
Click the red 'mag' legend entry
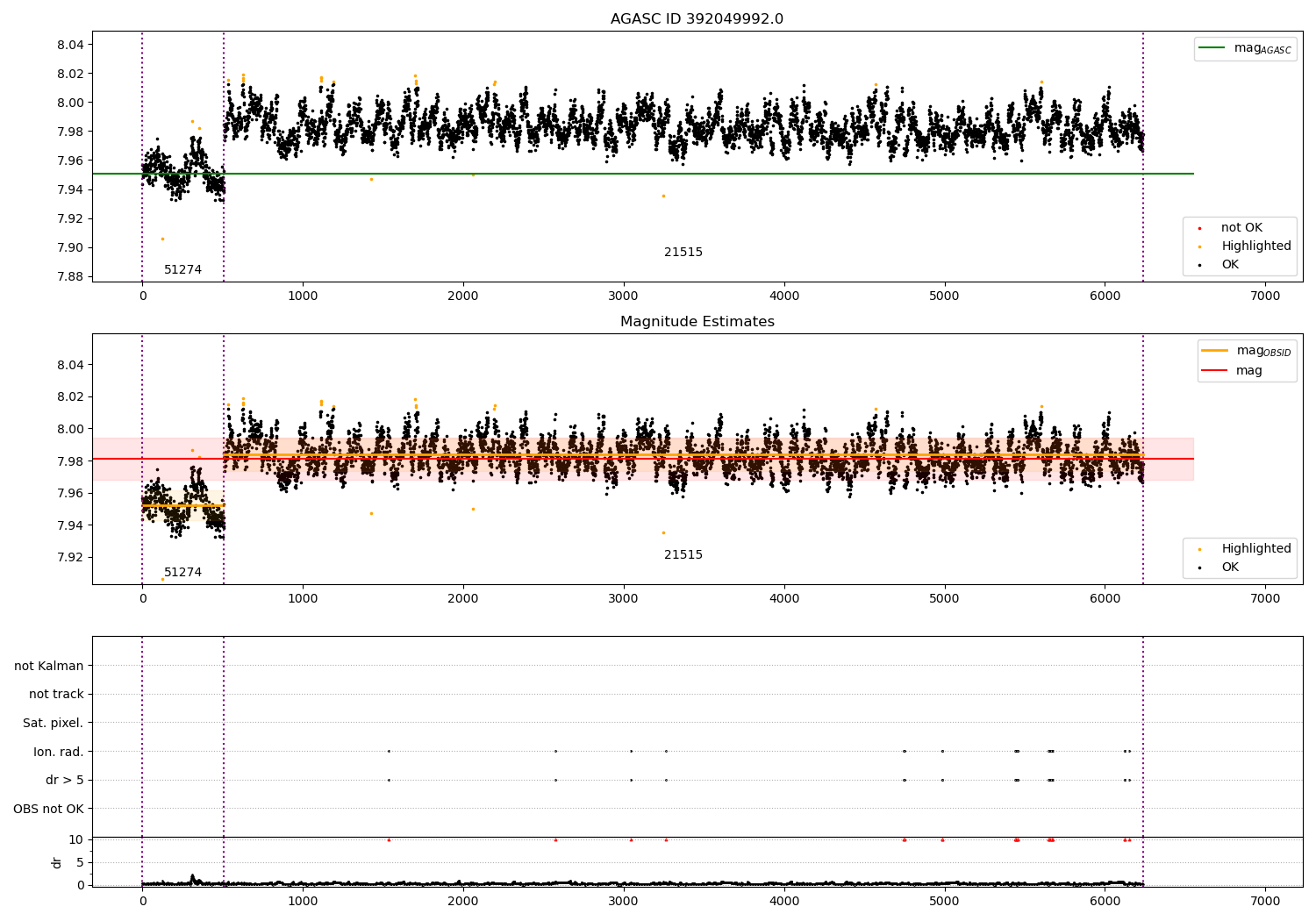click(x=1232, y=370)
